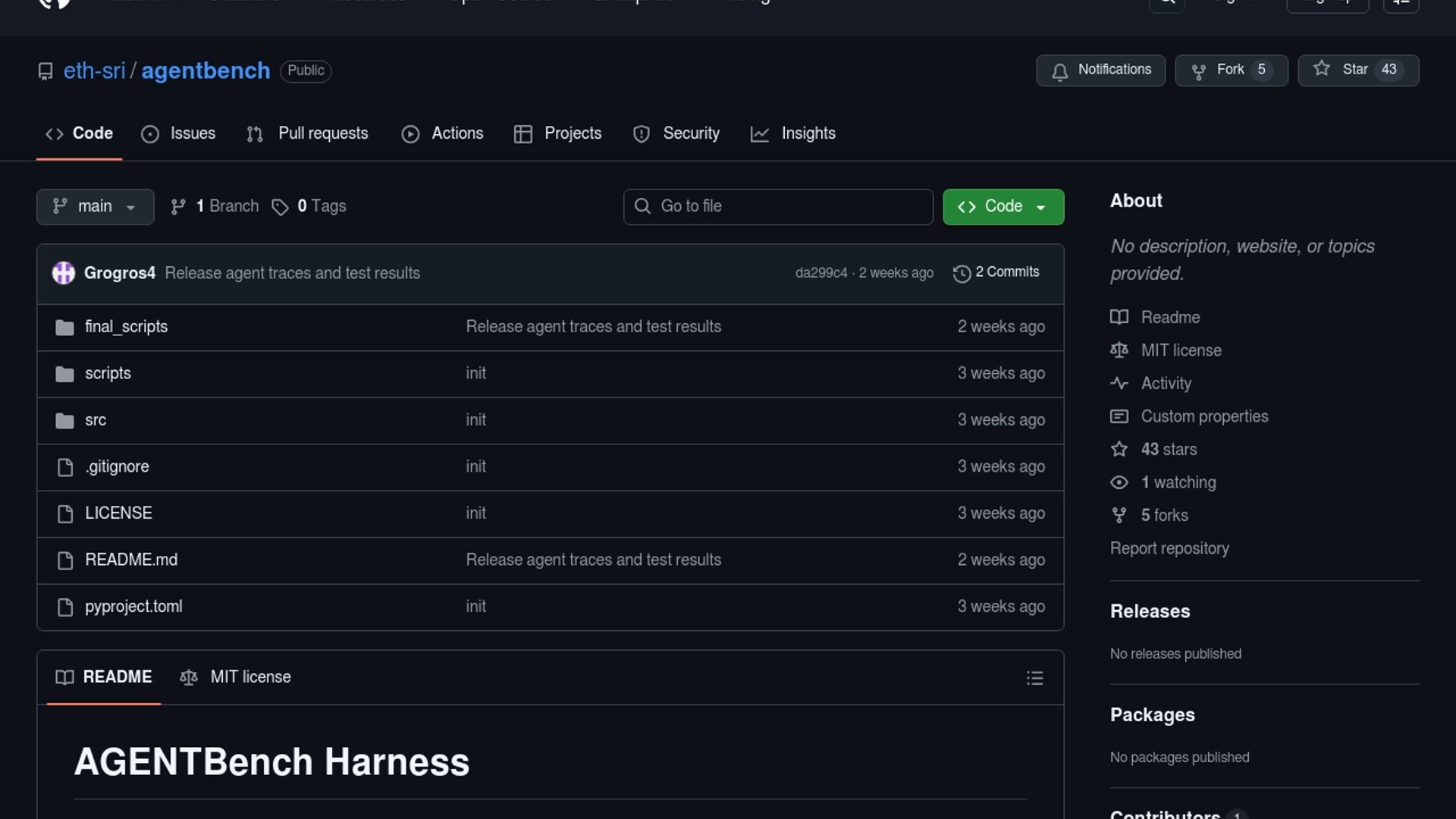
Task: Open the Pull requests tab
Action: (x=308, y=133)
